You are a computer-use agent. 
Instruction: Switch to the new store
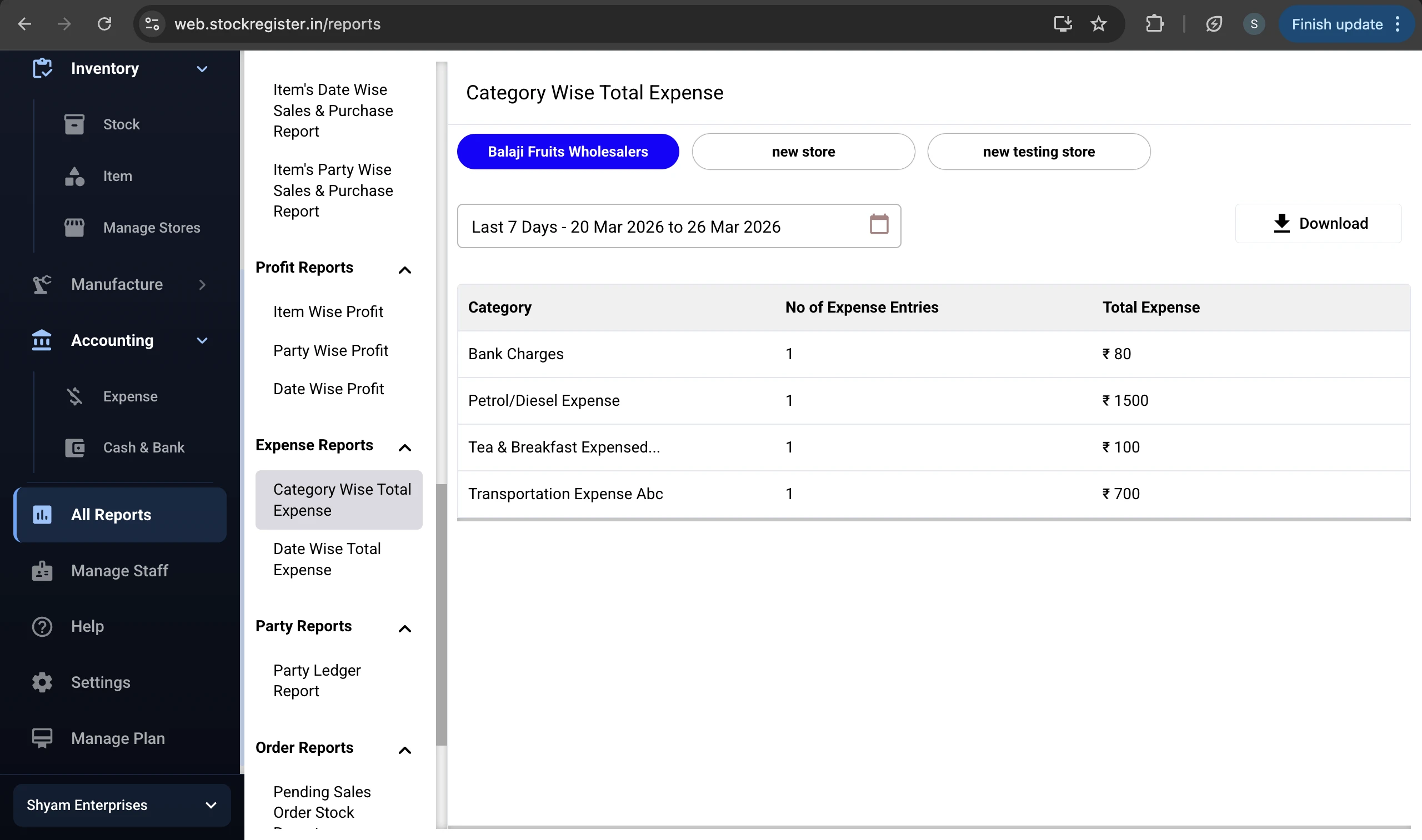(803, 151)
